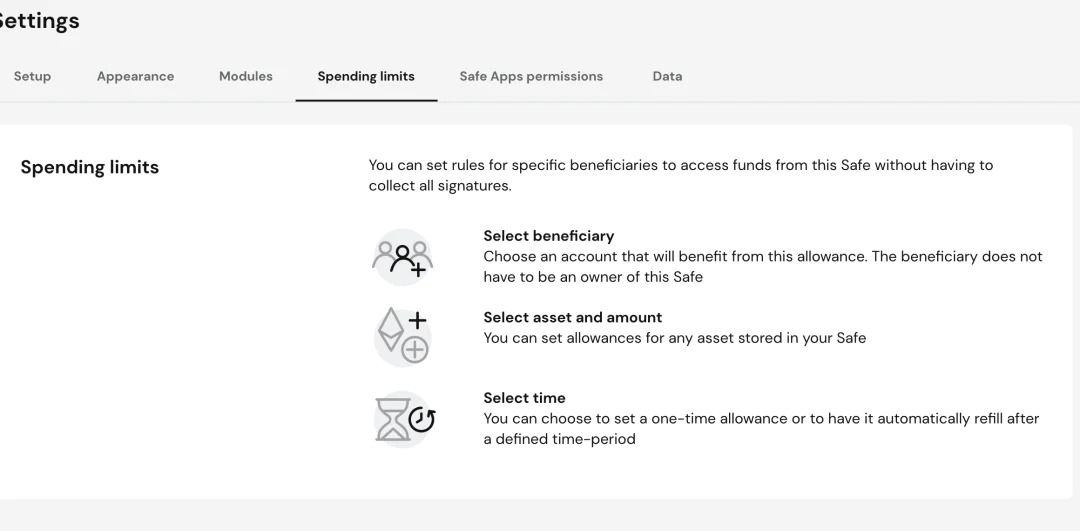Go to the Modules tab

(245, 76)
